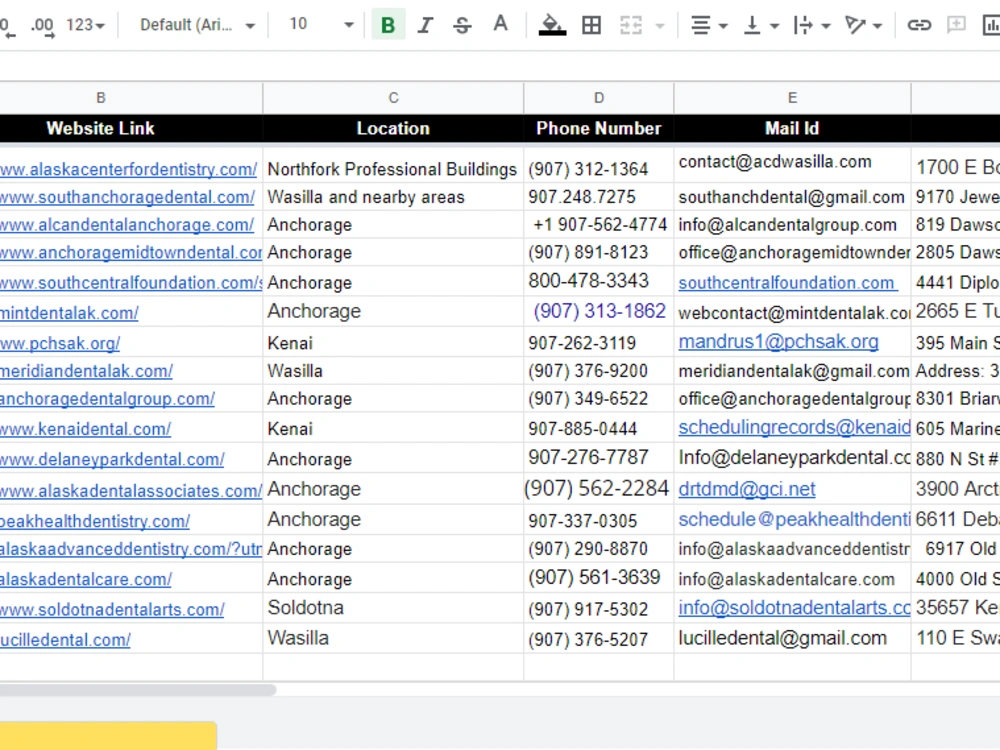Toggle italic formatting
Screen dimensions: 1000x750
[425, 25]
